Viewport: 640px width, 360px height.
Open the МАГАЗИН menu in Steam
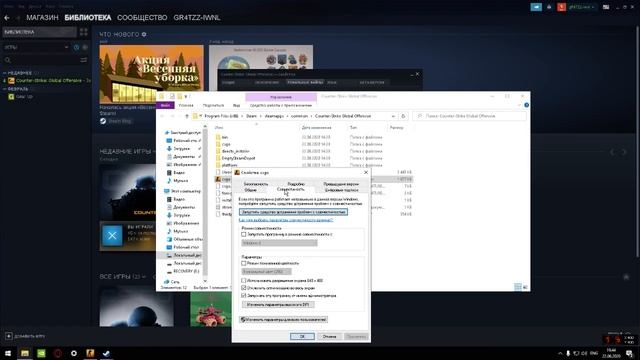[42, 18]
